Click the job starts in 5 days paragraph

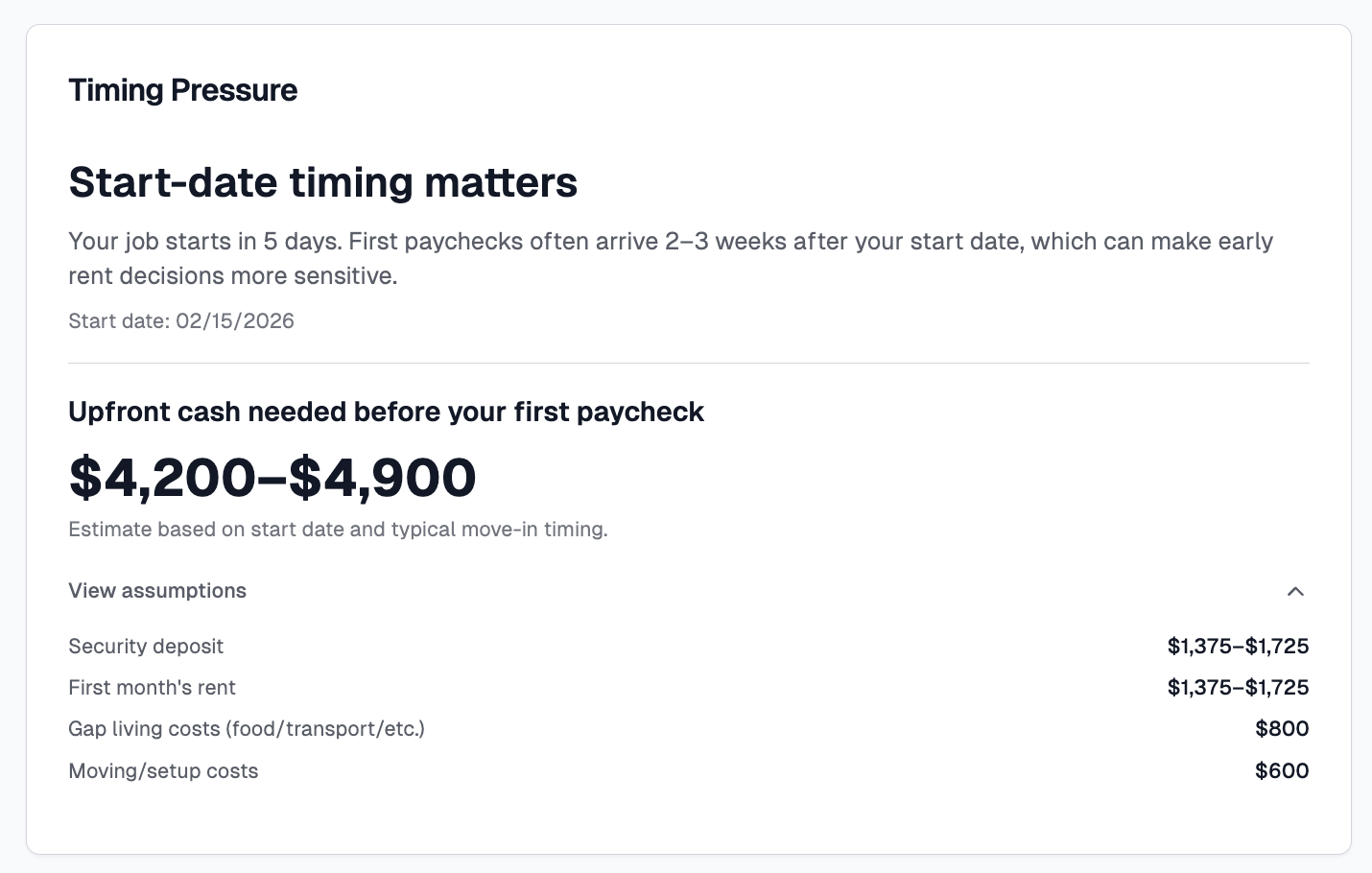(x=670, y=242)
